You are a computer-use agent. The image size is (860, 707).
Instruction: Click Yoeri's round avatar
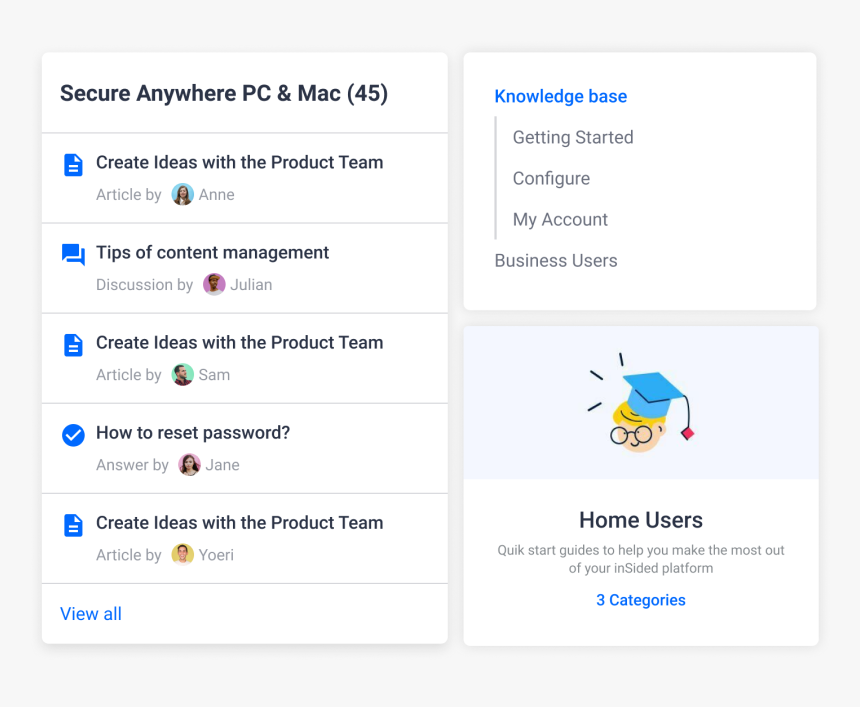(x=183, y=555)
